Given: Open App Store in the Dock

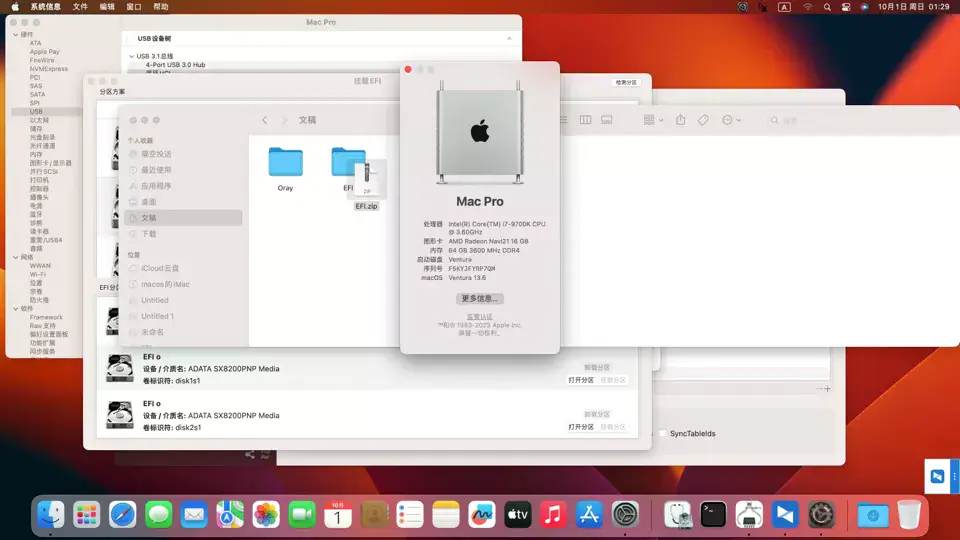Looking at the screenshot, I should pyautogui.click(x=589, y=515).
